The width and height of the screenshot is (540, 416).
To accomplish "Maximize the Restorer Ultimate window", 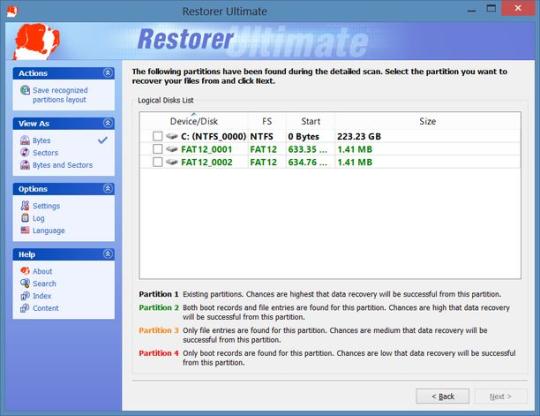I will tap(491, 8).
